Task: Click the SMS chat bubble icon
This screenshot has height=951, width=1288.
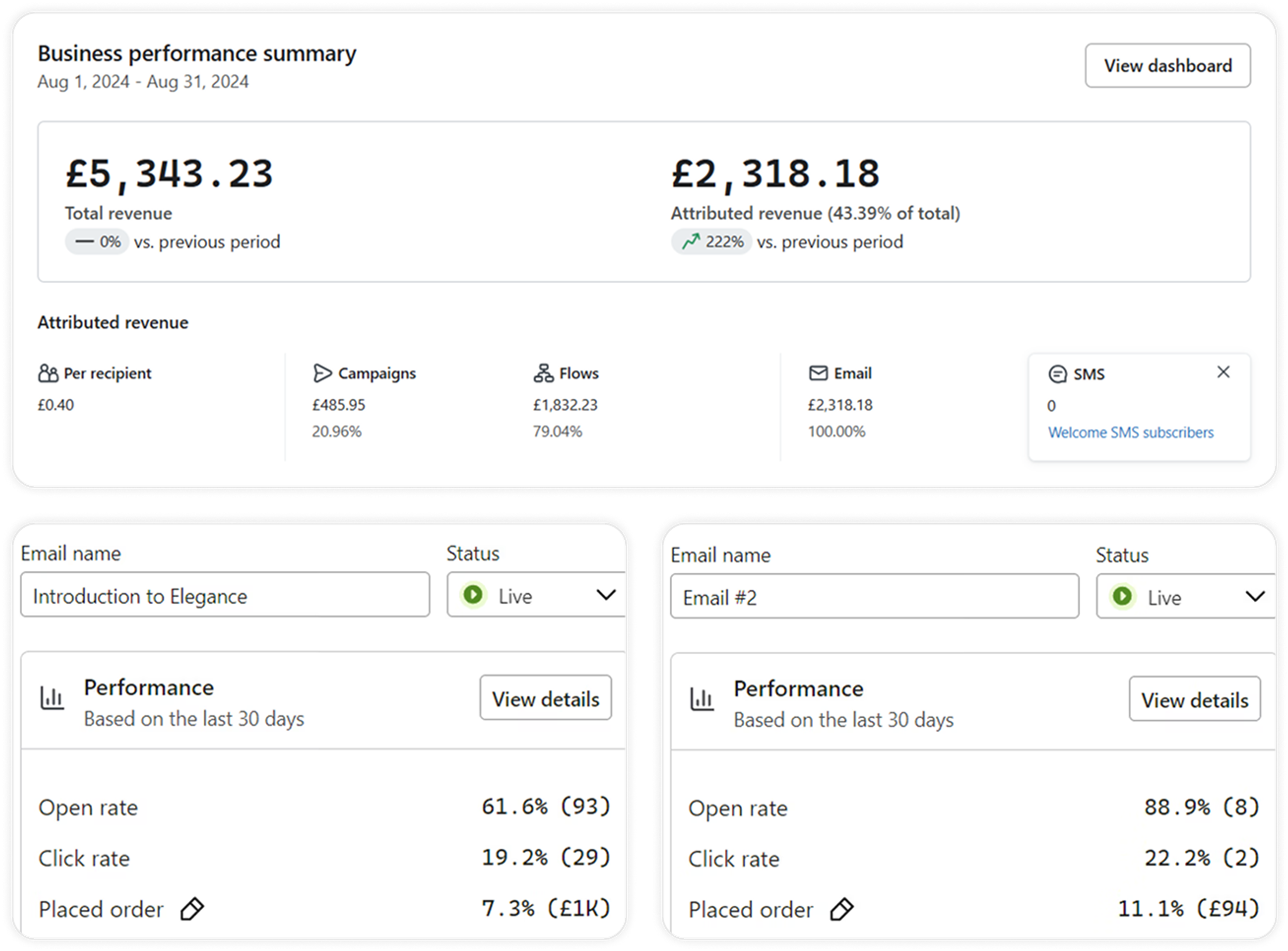Action: 1057,375
